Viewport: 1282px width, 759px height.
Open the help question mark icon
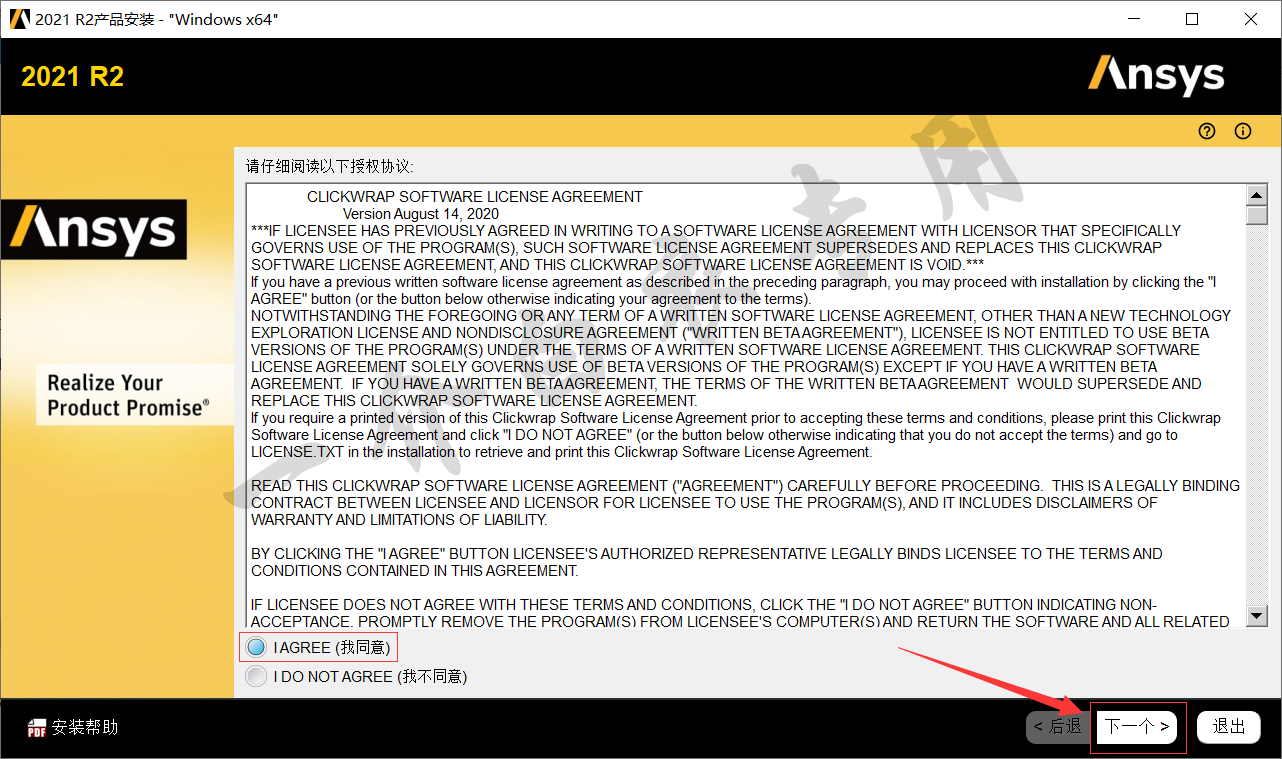(x=1207, y=131)
